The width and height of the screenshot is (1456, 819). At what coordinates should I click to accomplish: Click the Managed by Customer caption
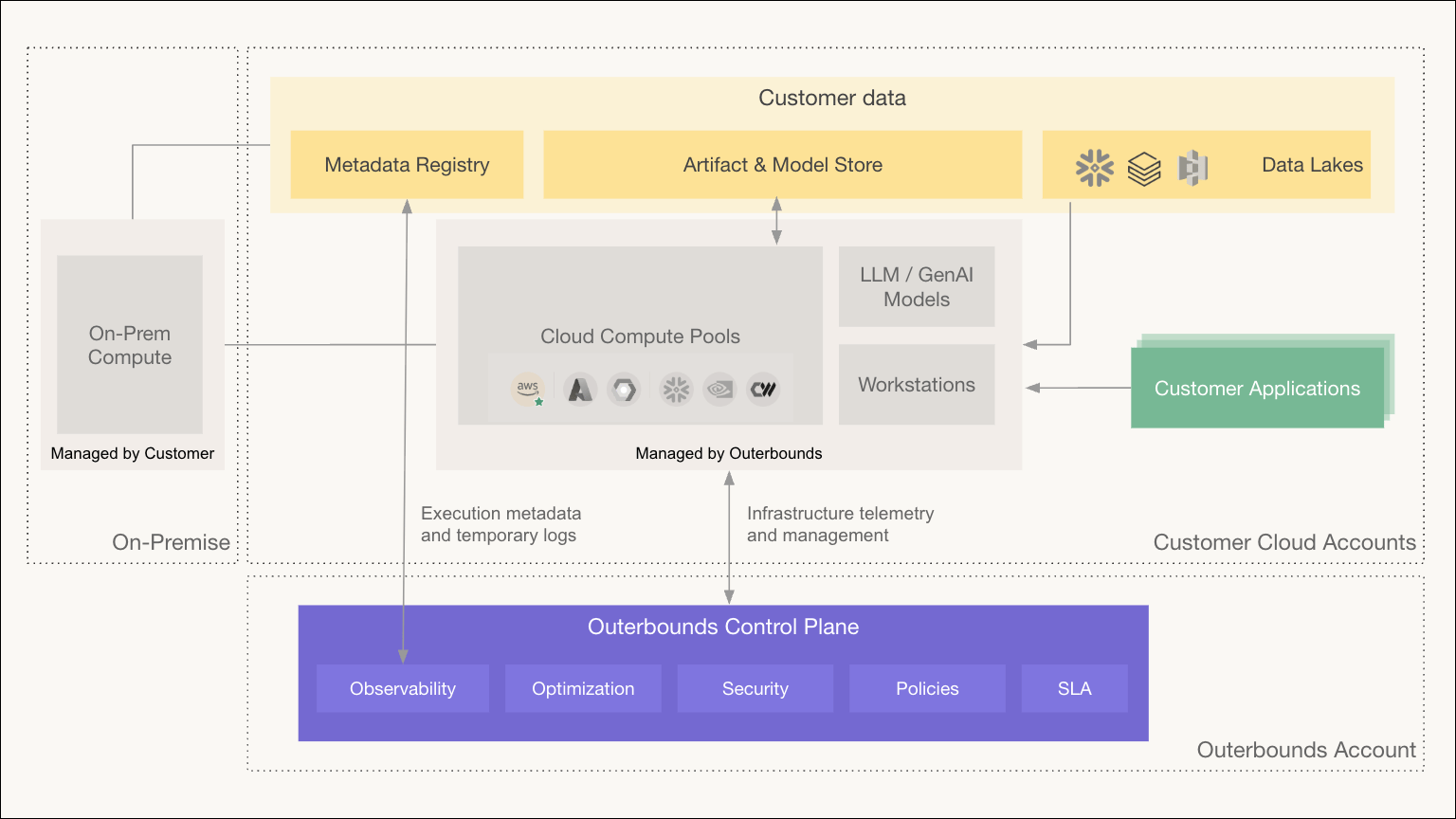(x=133, y=453)
